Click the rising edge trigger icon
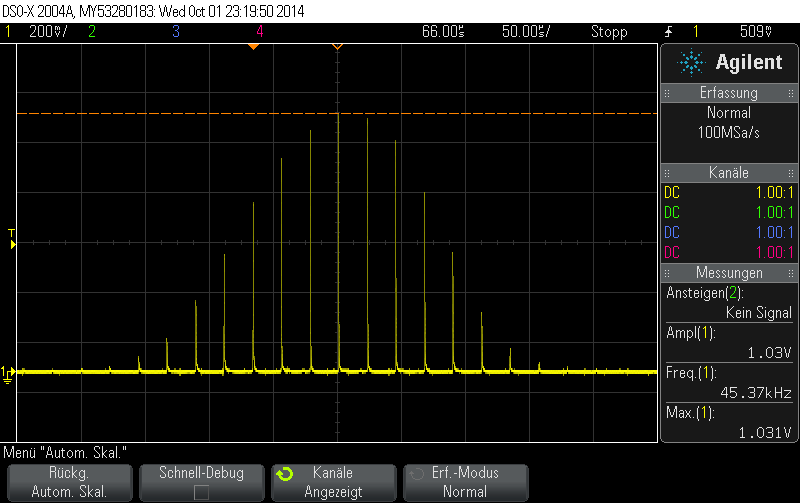The image size is (800, 503). (668, 32)
